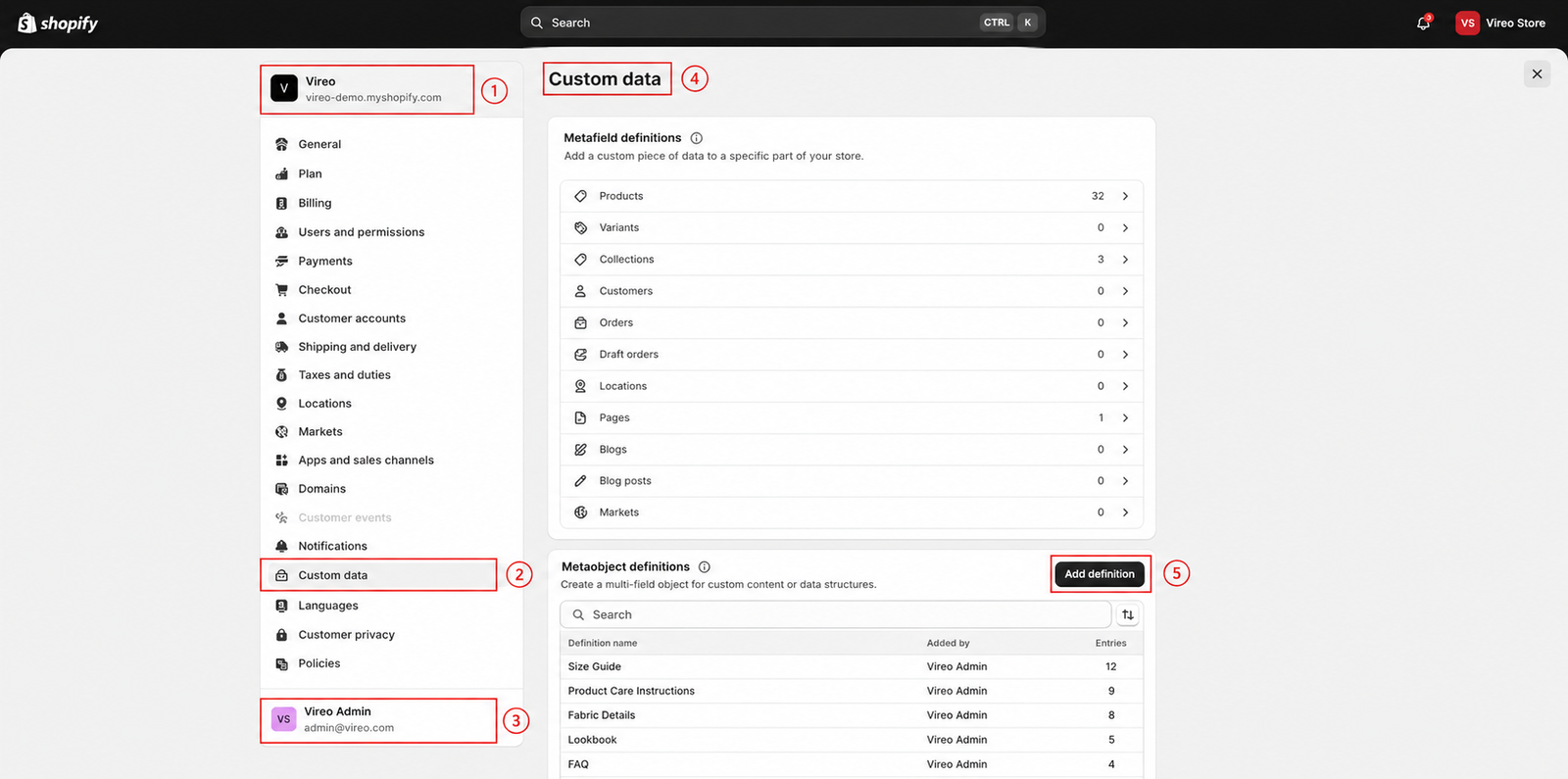Viewport: 1568px width, 779px height.
Task: Expand Variants metafield chevron
Action: 1125,227
